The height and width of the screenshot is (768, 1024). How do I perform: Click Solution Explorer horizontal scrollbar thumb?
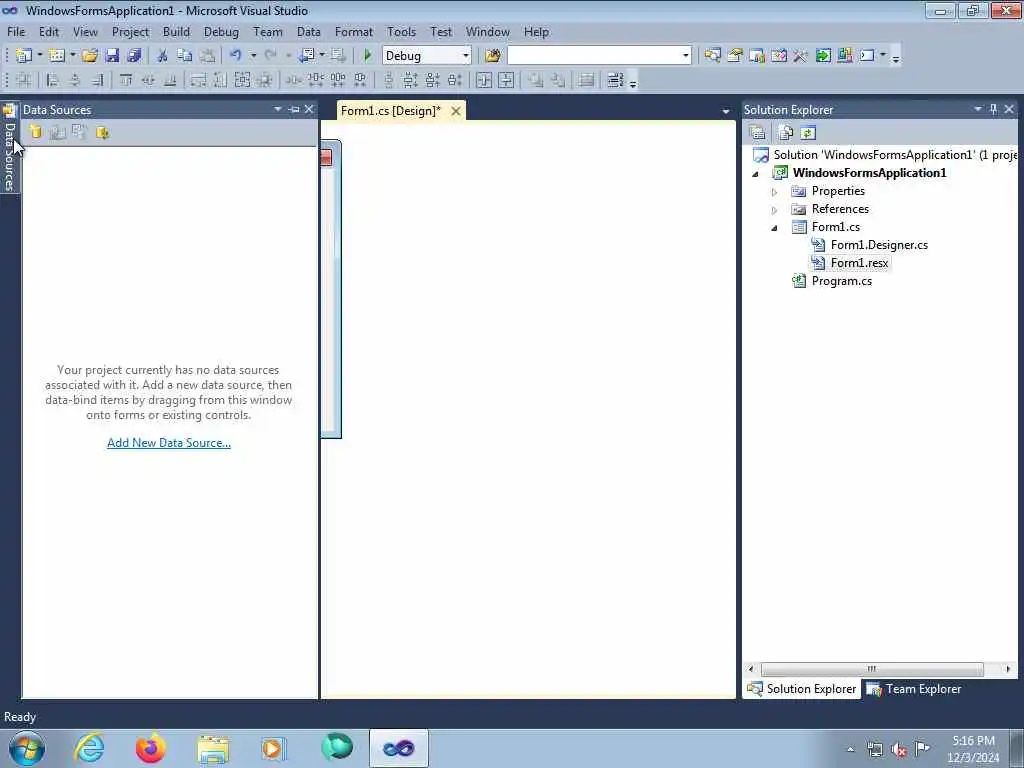872,669
